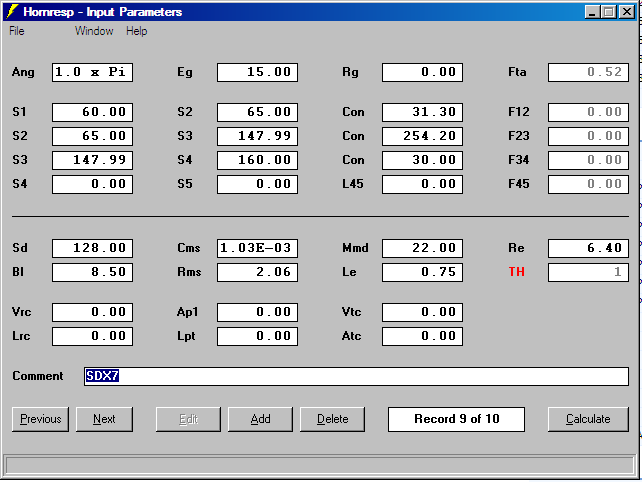Click the Con label beside 254.20

(353, 136)
